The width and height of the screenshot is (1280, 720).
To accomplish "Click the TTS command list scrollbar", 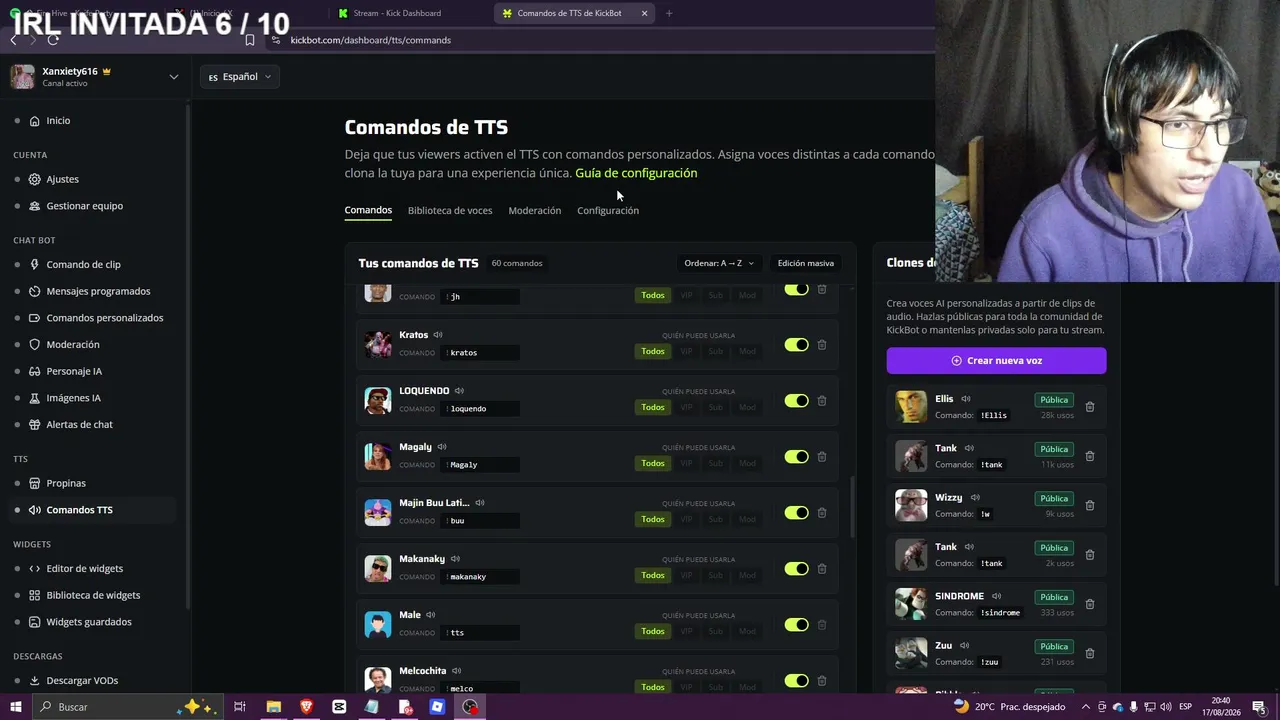I will (x=852, y=508).
